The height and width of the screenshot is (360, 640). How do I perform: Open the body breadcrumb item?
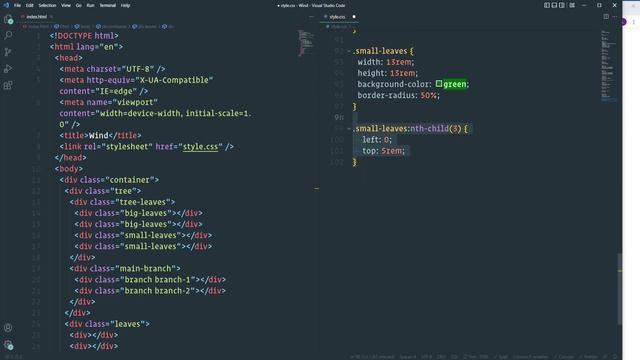(82, 27)
